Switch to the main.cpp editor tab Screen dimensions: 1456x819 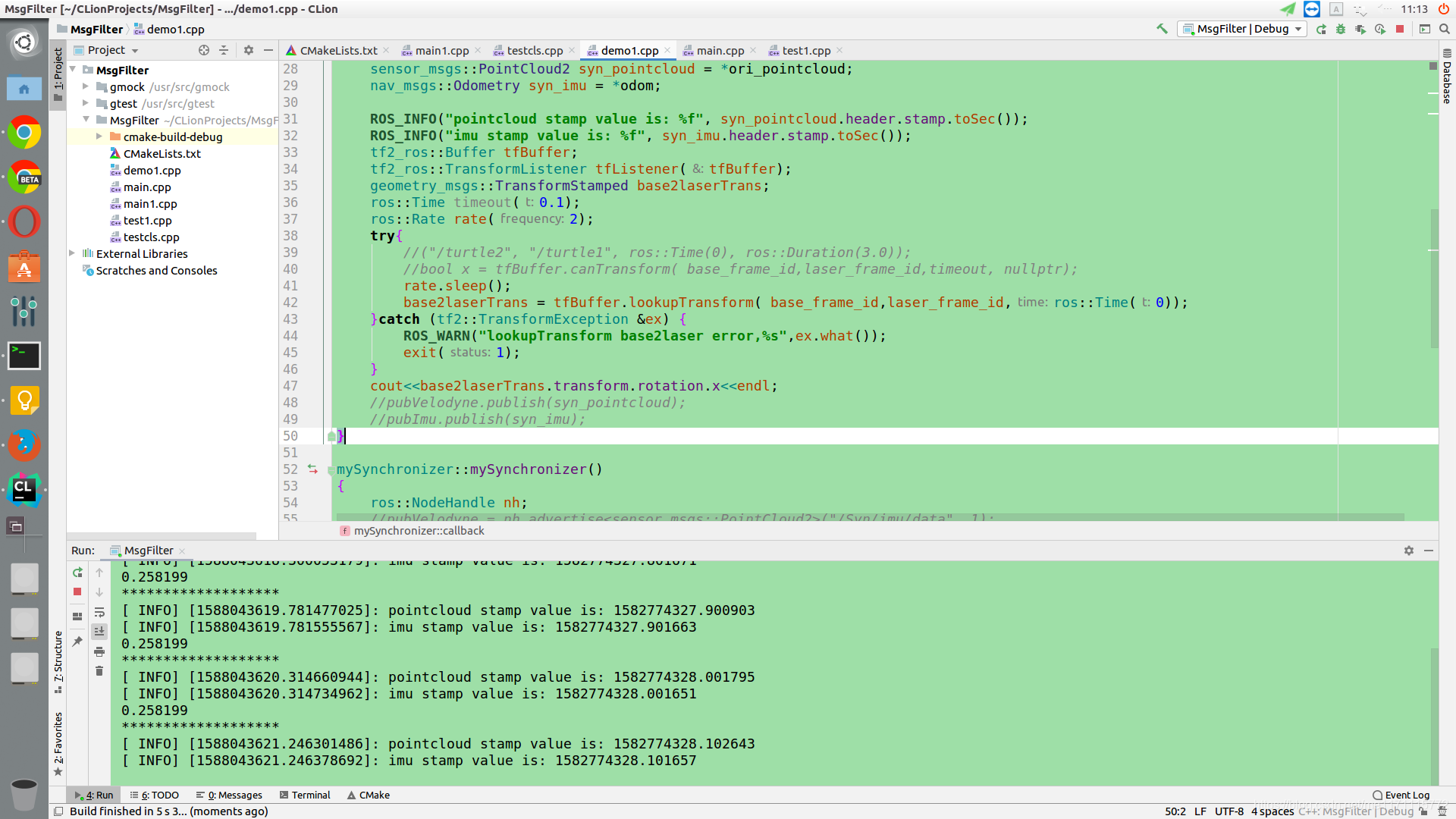click(721, 50)
